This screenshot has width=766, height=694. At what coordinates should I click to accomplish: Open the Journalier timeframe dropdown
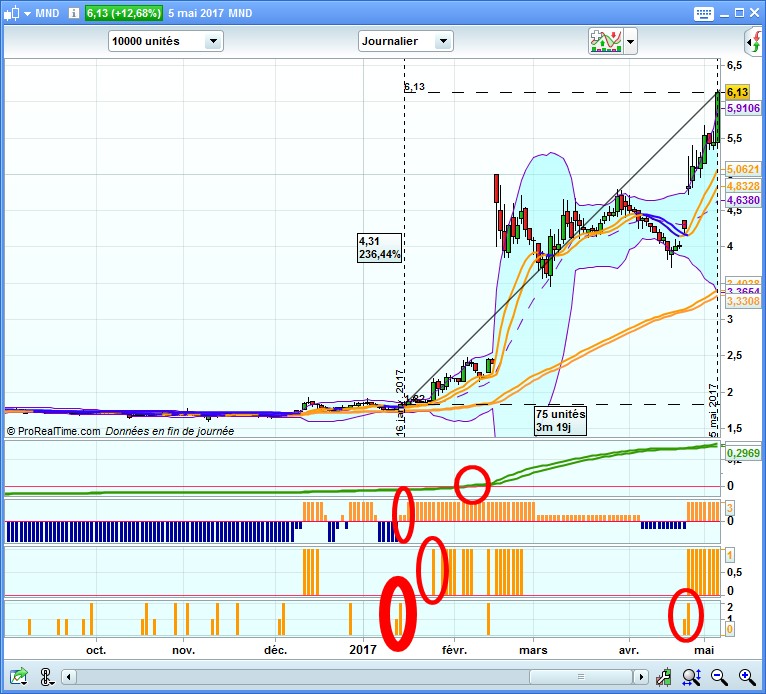click(x=405, y=41)
